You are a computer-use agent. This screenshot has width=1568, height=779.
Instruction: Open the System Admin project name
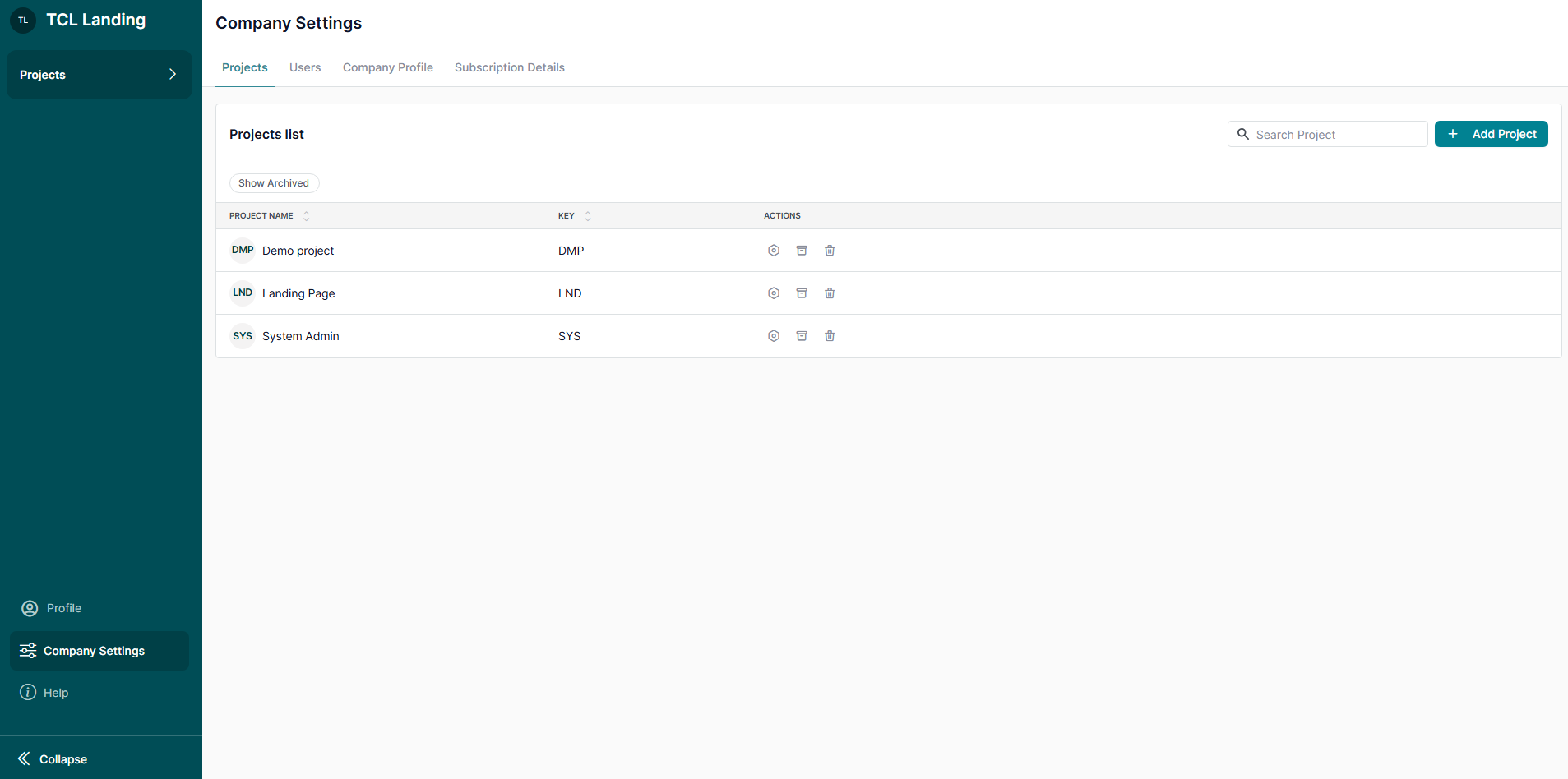301,336
